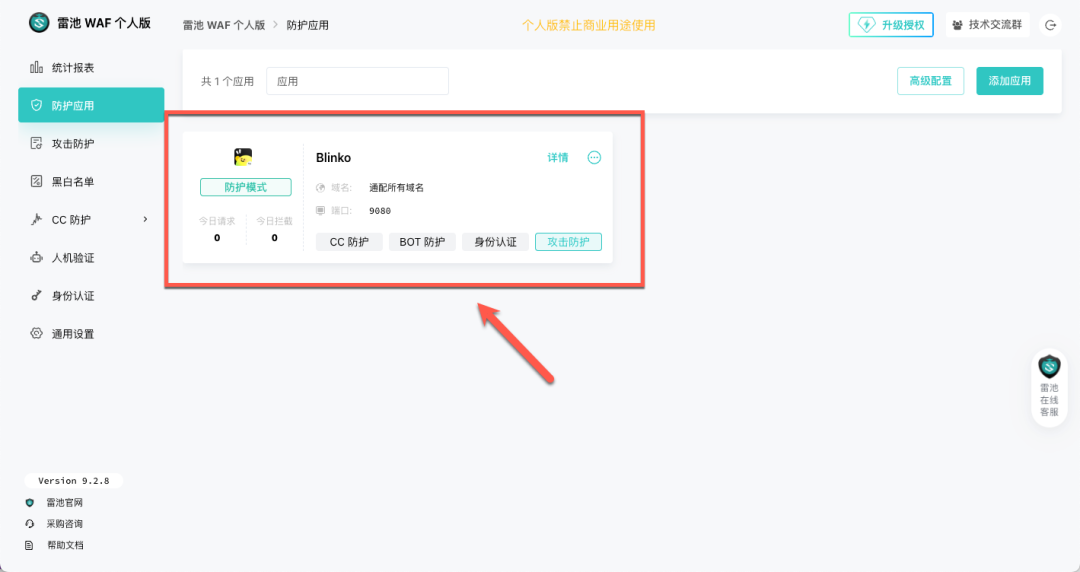Viewport: 1080px width, 572px height.
Task: Click the 统计报表 bar chart icon
Action: (37, 67)
